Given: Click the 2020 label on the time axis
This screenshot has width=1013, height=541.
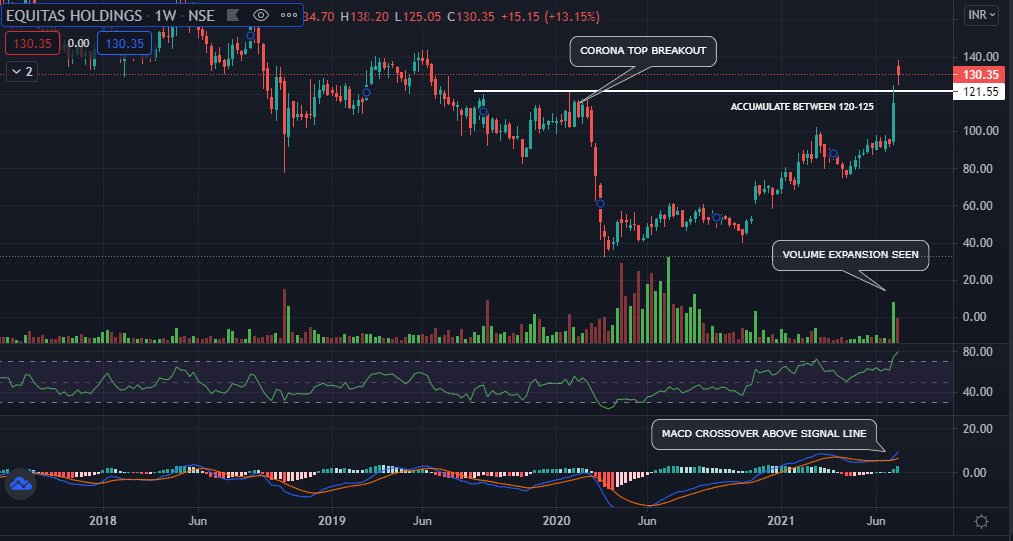Looking at the screenshot, I should (x=557, y=520).
